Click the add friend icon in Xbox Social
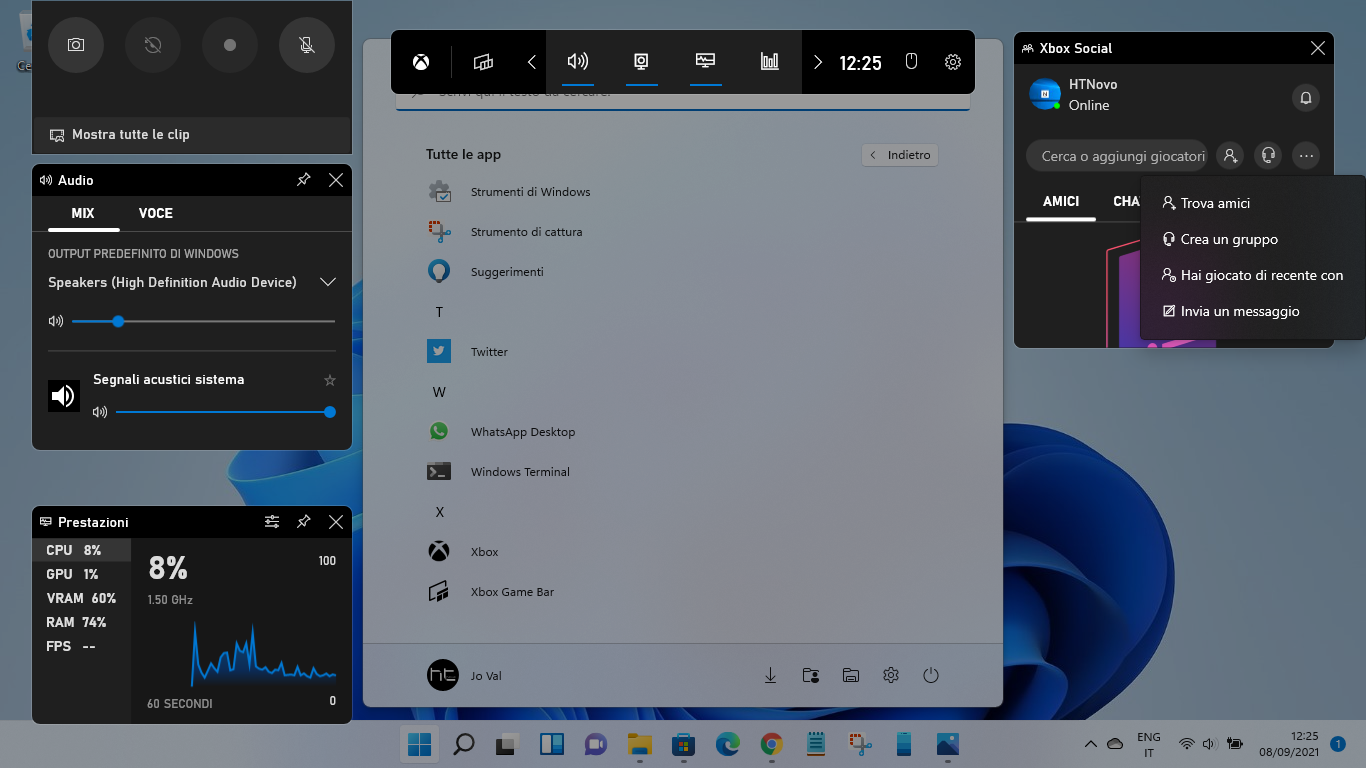This screenshot has width=1366, height=768. [x=1230, y=155]
